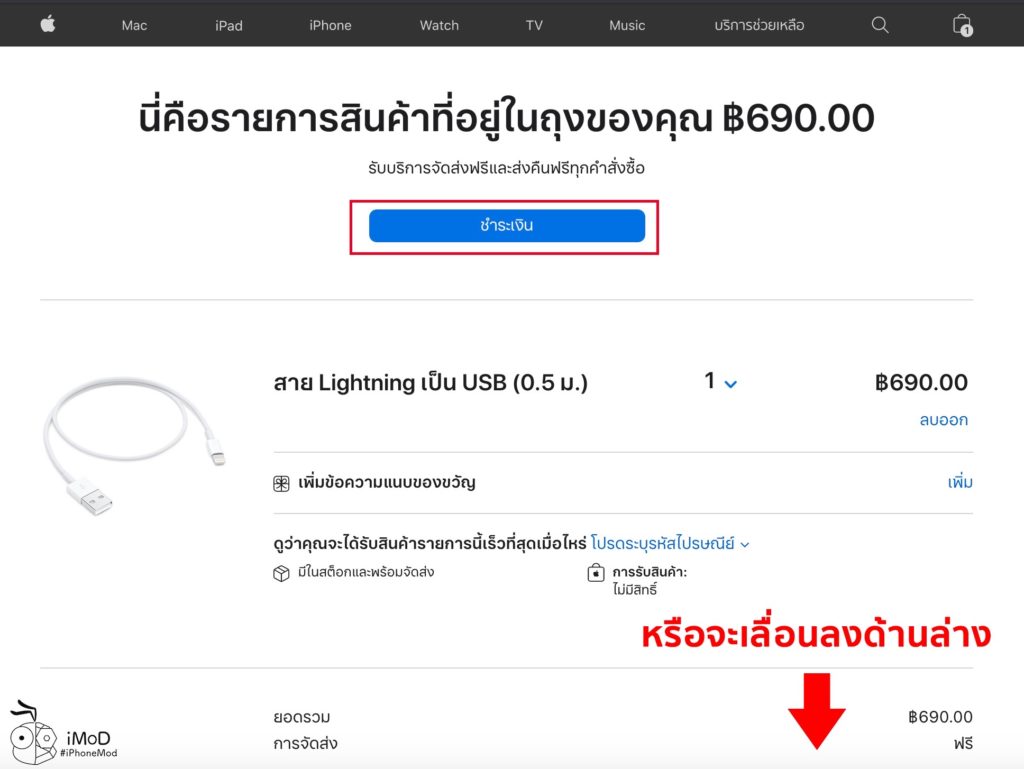Click the gift message icon

(281, 484)
